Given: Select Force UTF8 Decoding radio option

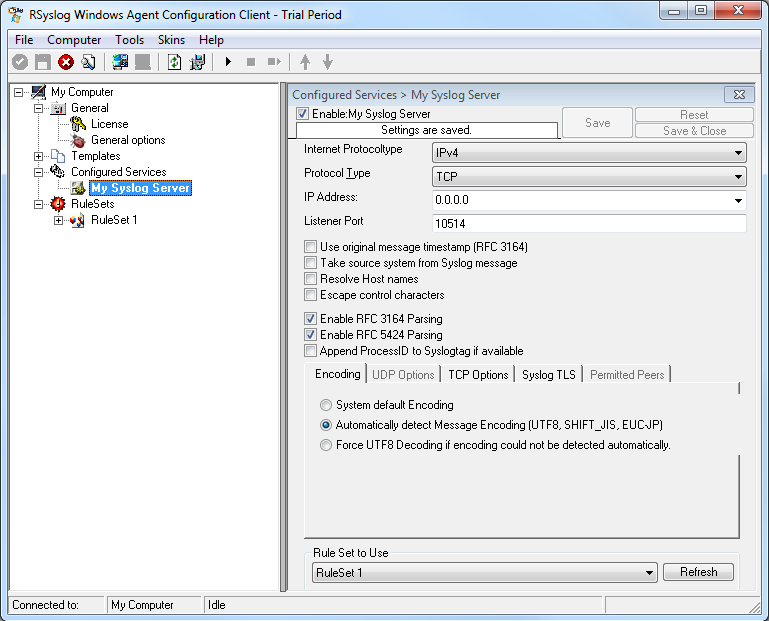Looking at the screenshot, I should point(326,445).
